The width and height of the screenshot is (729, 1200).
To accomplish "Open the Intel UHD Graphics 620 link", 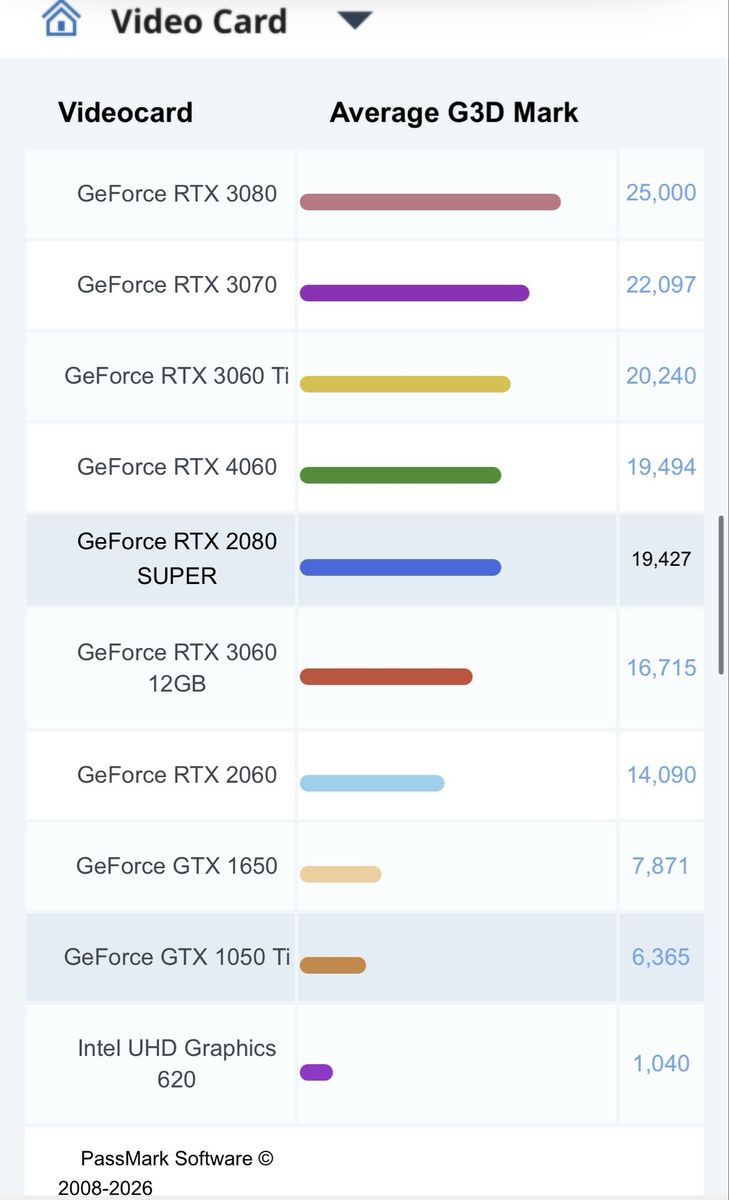I will [177, 1064].
